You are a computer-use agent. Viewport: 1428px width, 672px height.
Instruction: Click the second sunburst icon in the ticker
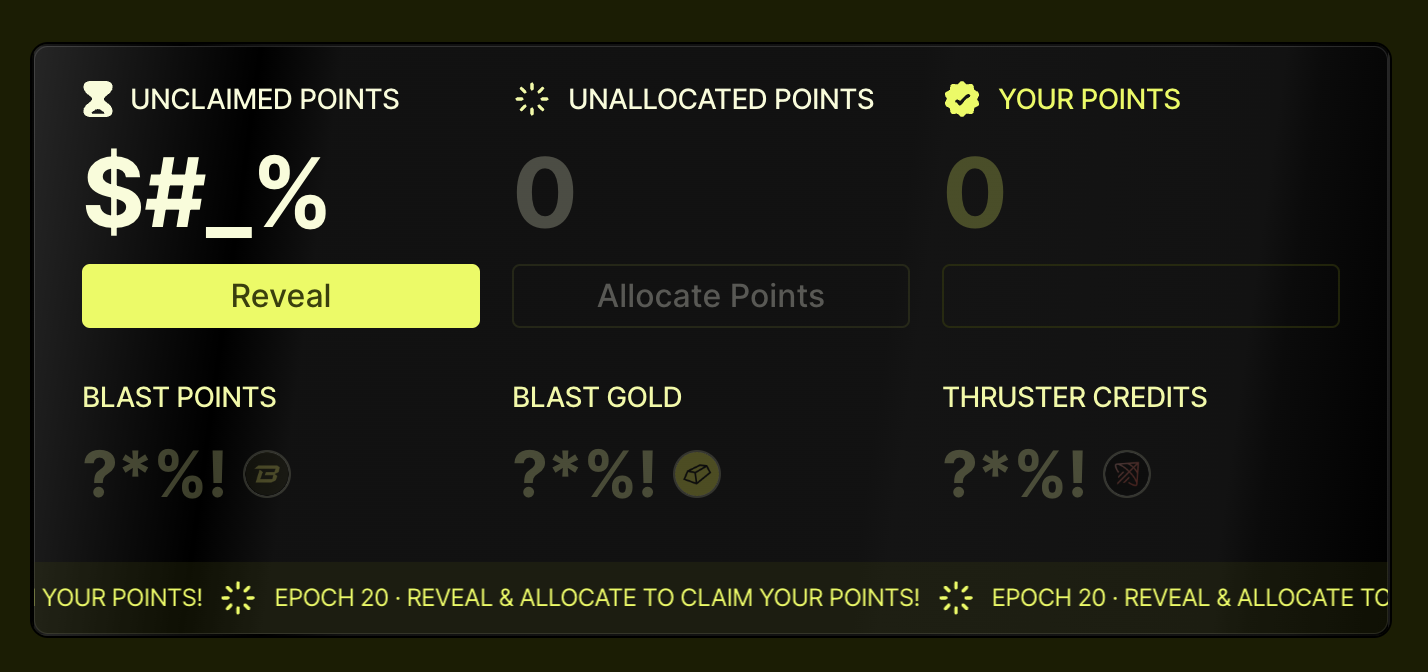(956, 598)
